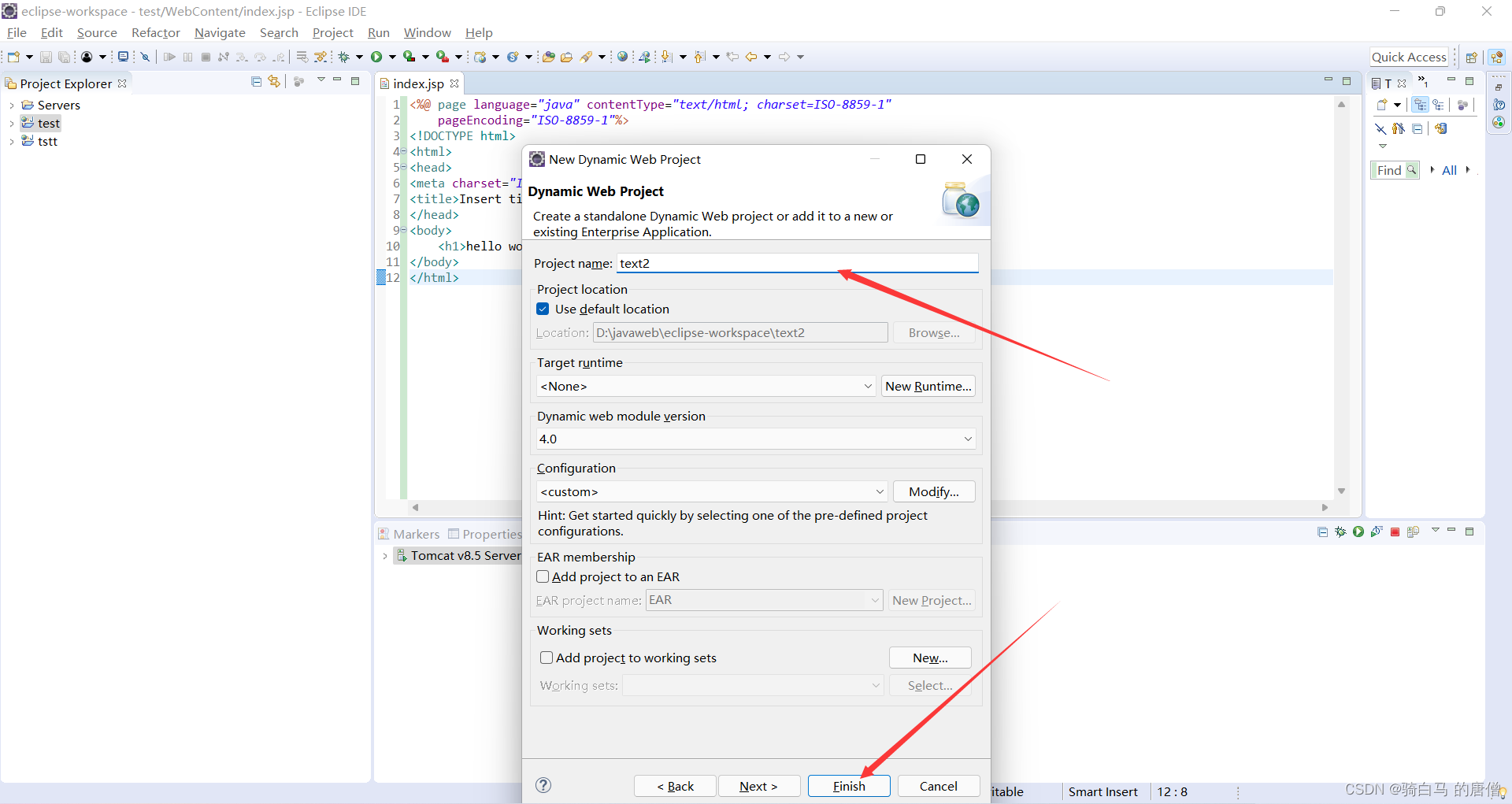Click in the Project name field

[797, 263]
